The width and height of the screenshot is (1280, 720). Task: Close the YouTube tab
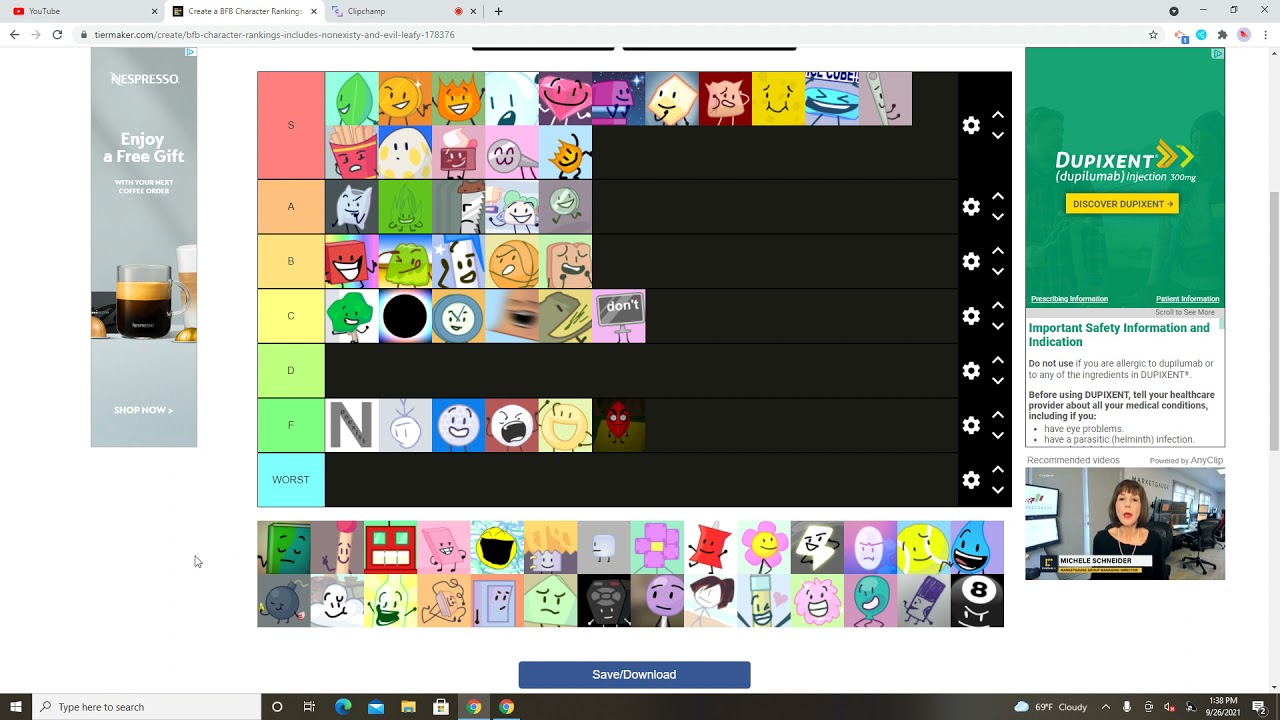click(154, 11)
